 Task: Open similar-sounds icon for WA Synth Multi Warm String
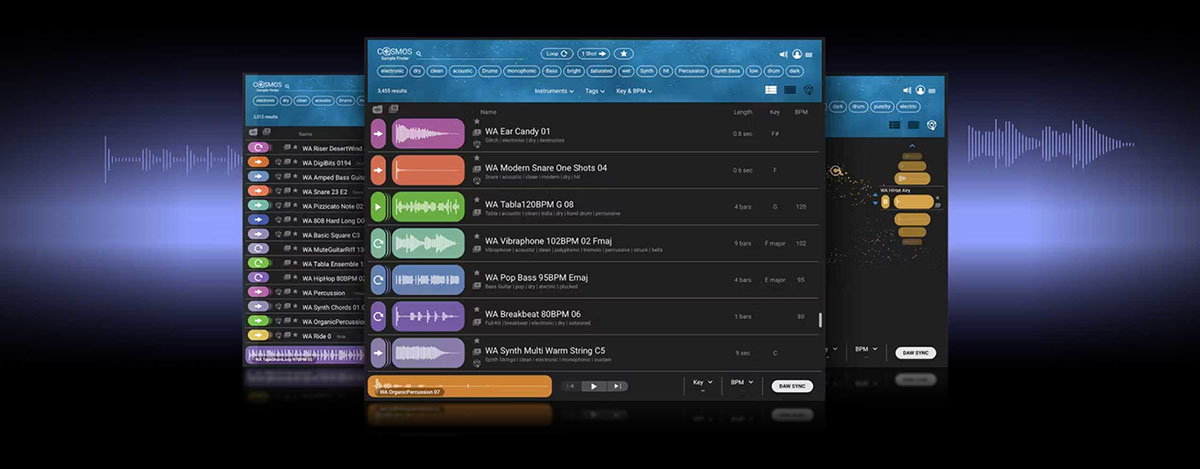coord(477,363)
